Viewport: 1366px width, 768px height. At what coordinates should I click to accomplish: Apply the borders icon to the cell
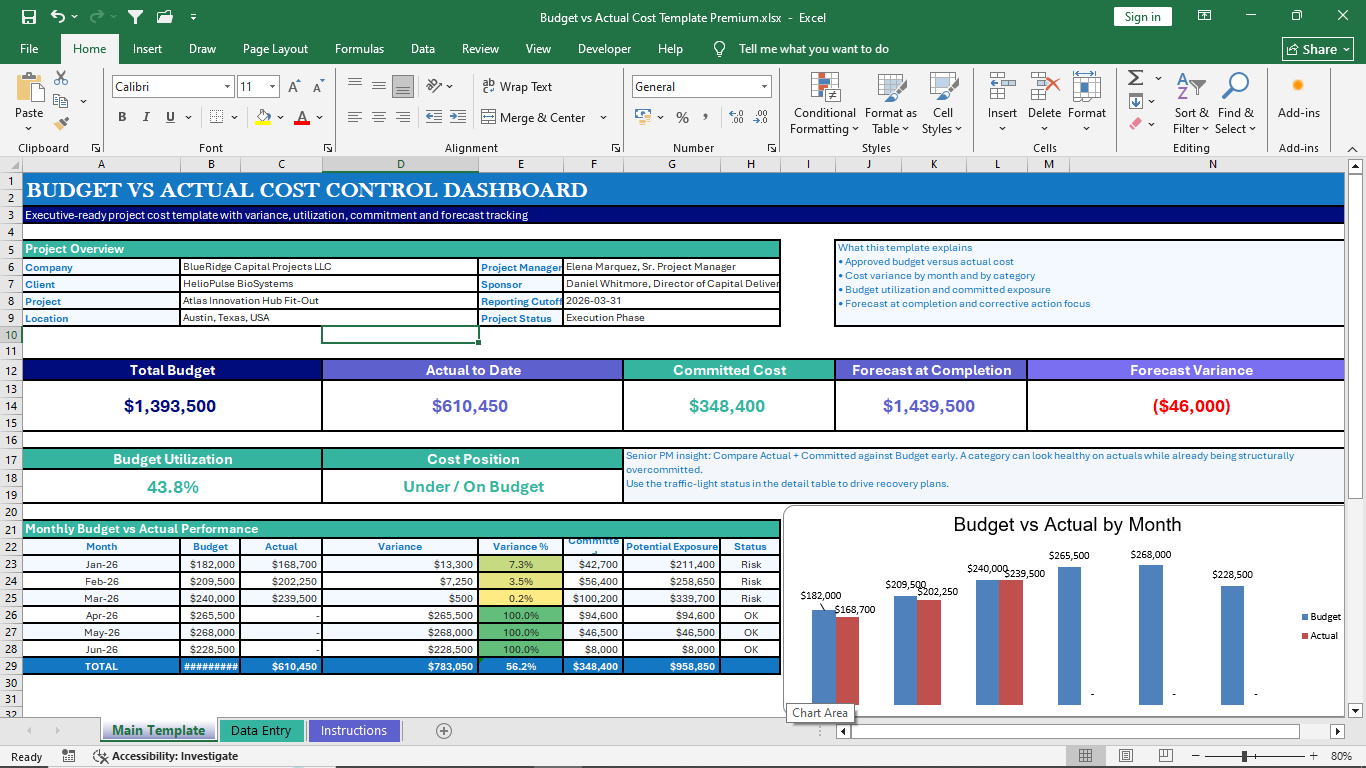click(218, 117)
